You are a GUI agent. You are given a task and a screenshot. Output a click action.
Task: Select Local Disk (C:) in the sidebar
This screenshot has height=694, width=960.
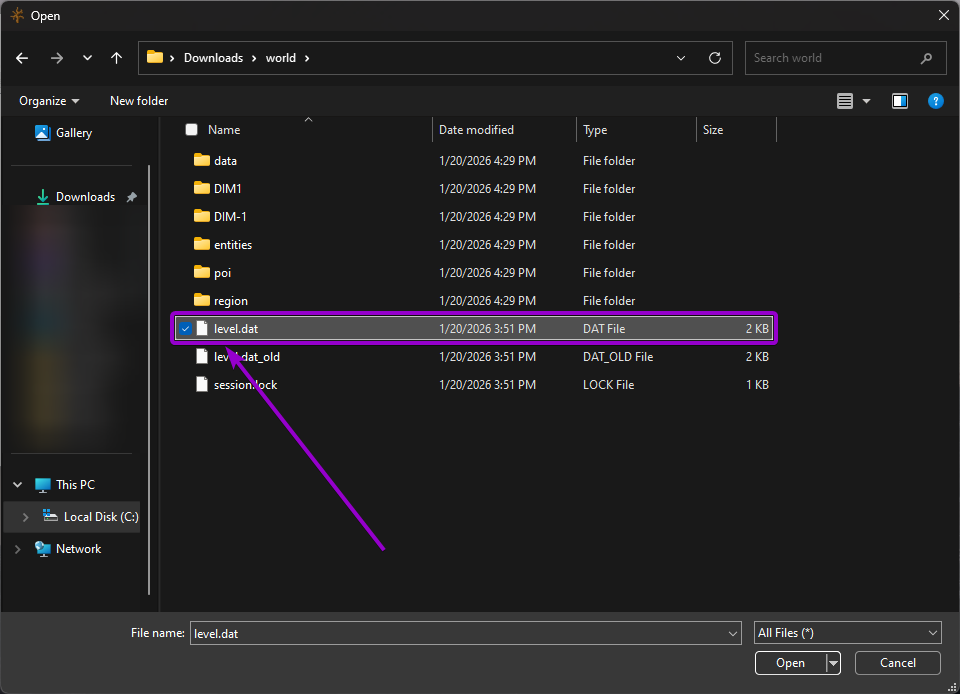click(x=90, y=516)
